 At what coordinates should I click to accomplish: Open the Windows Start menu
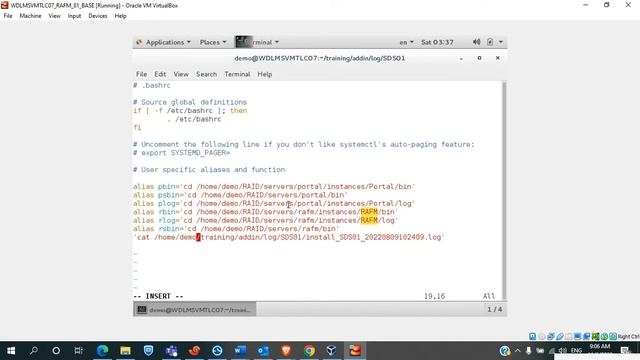11,351
